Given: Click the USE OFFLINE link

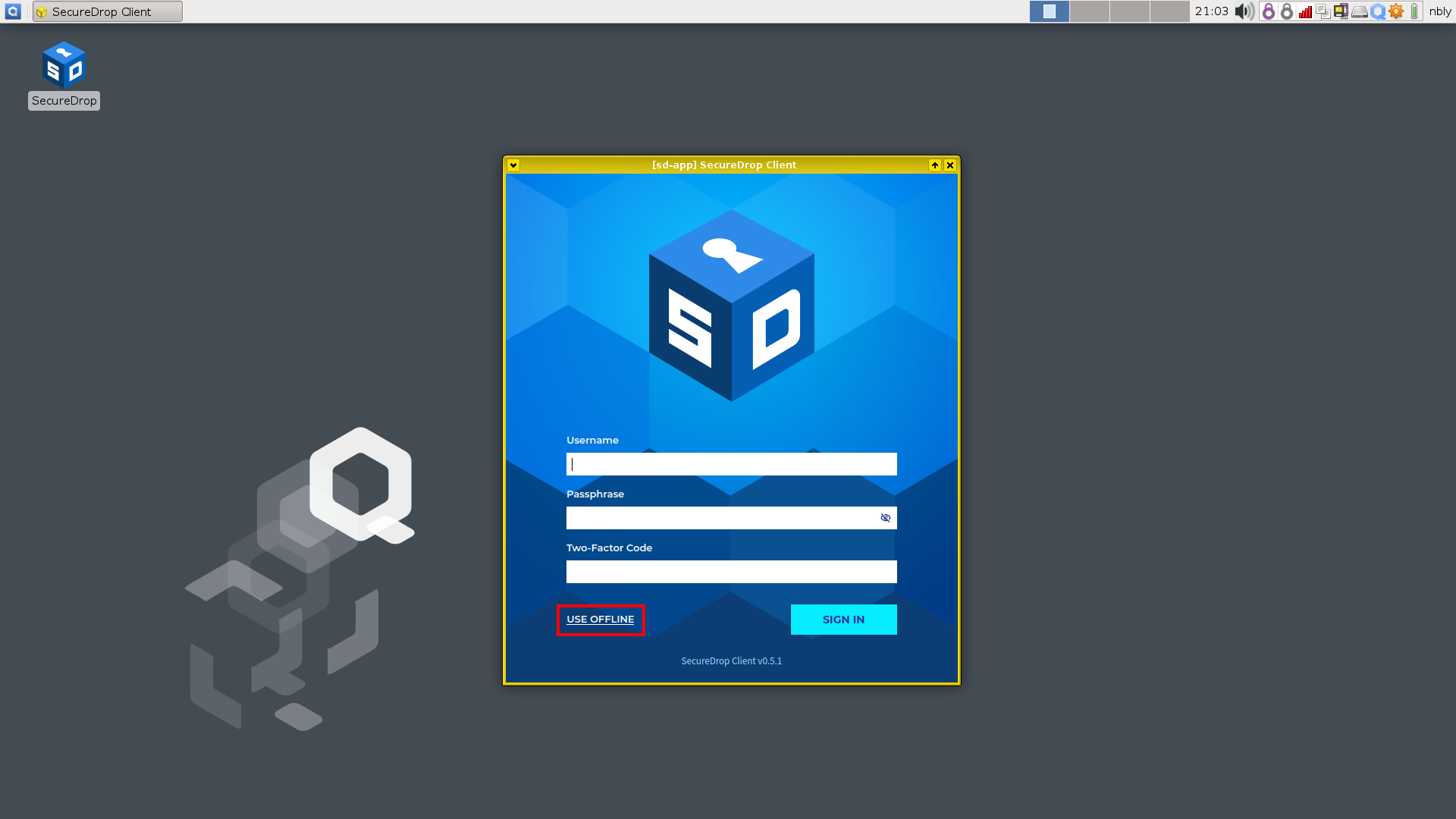Looking at the screenshot, I should tap(601, 620).
